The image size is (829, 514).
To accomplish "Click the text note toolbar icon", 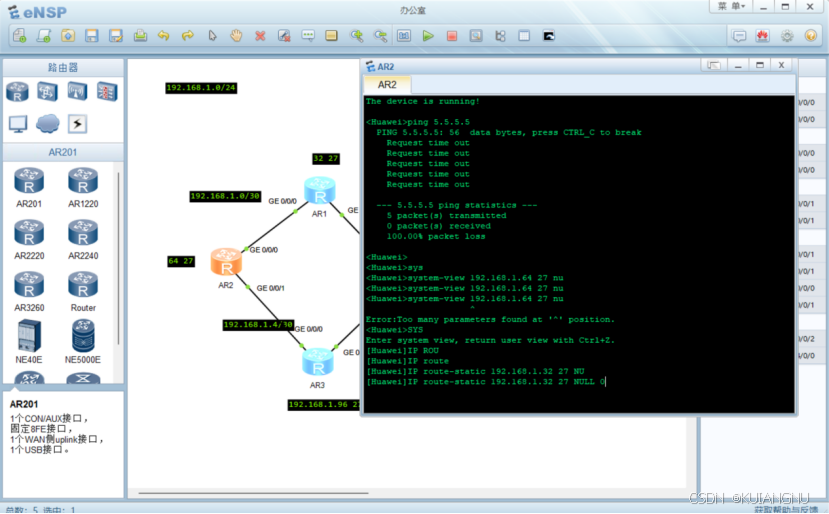I will (308, 35).
